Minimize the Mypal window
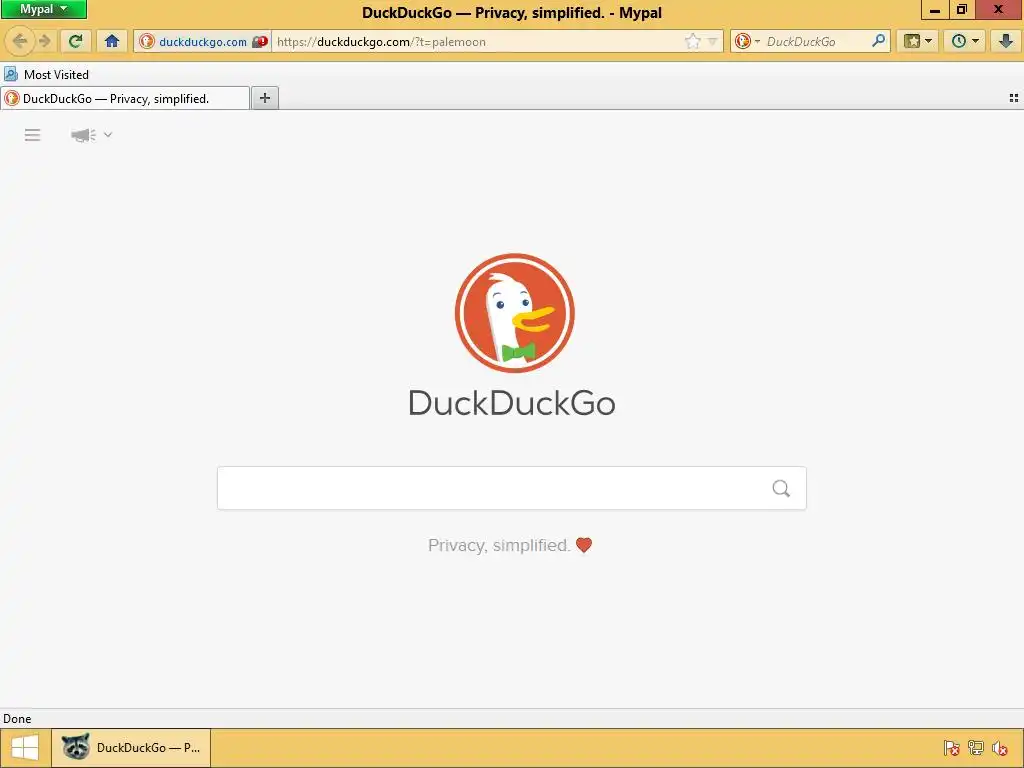Viewport: 1024px width, 768px height. coord(935,10)
